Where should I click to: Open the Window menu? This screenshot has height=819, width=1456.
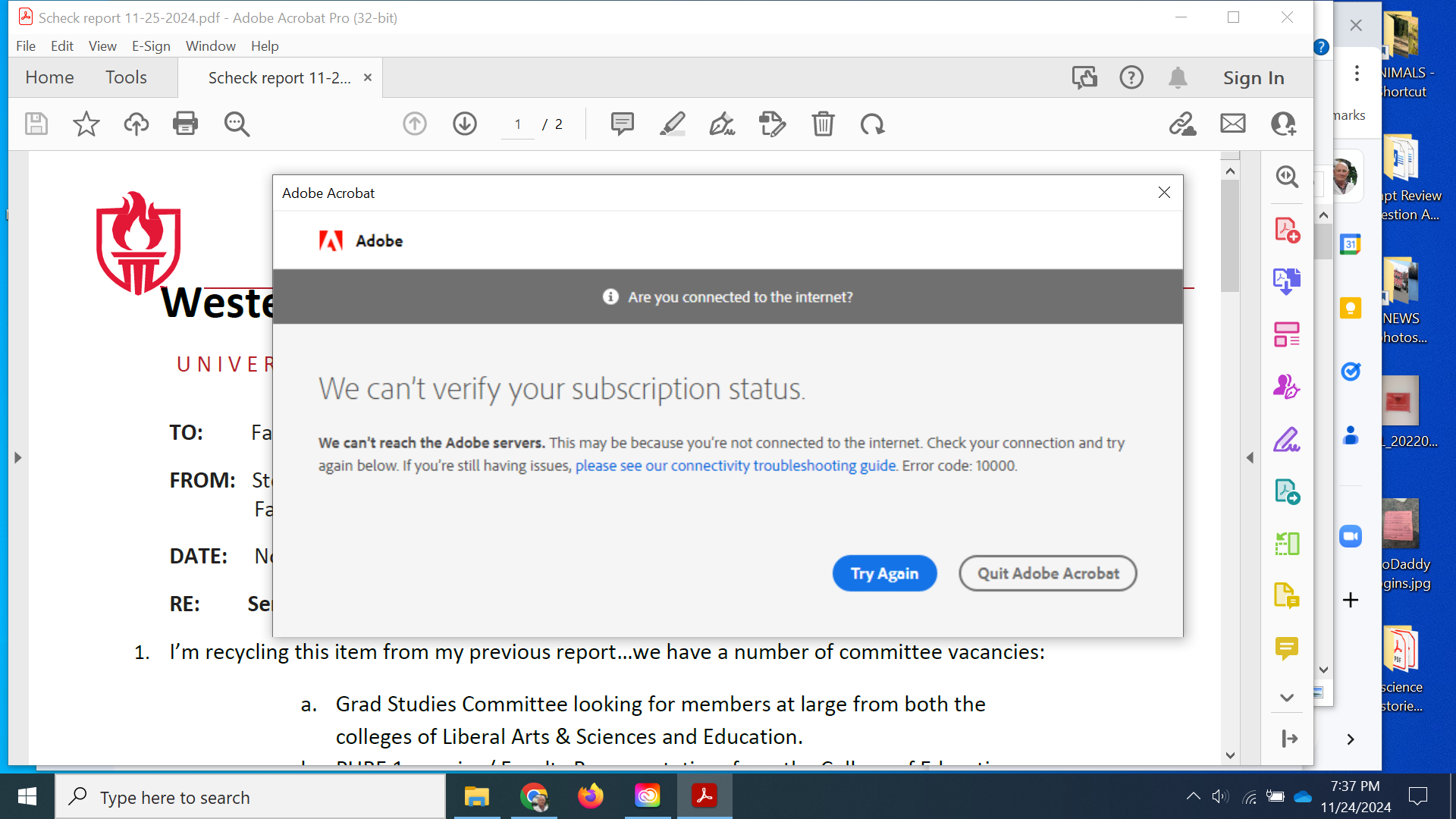(211, 45)
